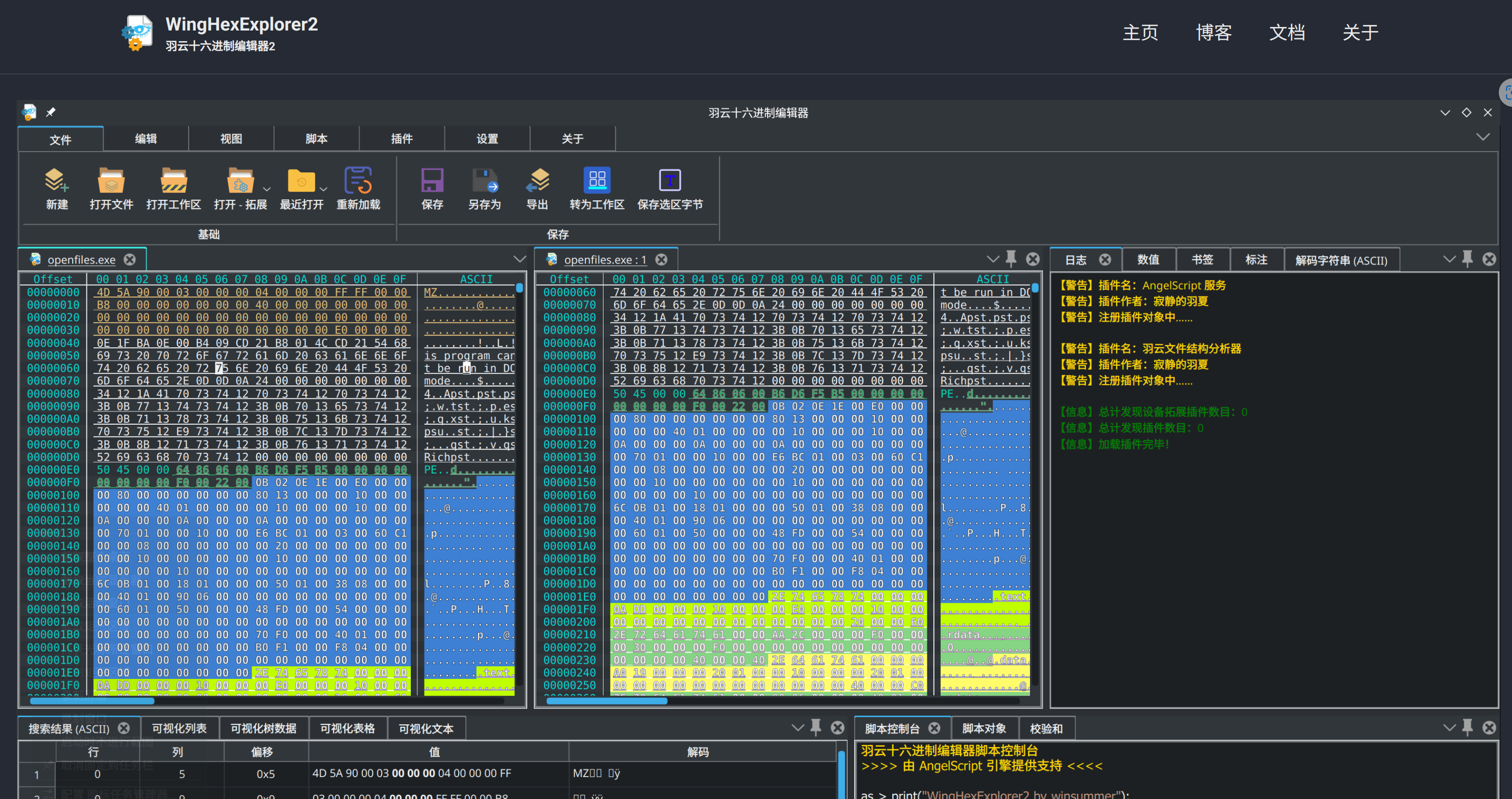
Task: Go to the 文档 page link
Action: tap(1287, 33)
